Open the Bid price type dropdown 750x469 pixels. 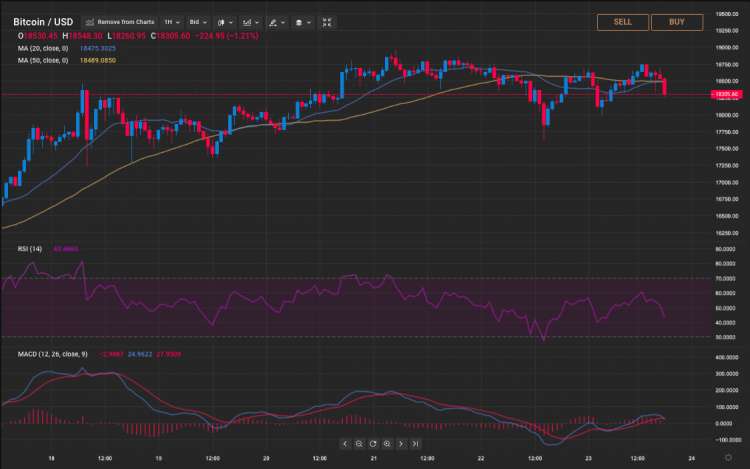click(x=198, y=22)
